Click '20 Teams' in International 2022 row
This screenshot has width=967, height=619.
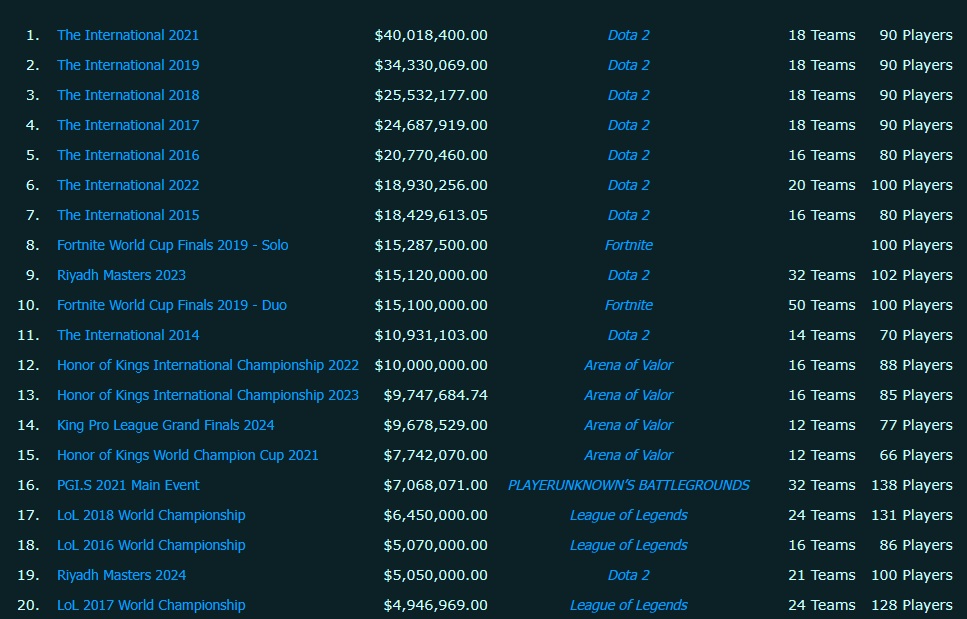[x=821, y=185]
